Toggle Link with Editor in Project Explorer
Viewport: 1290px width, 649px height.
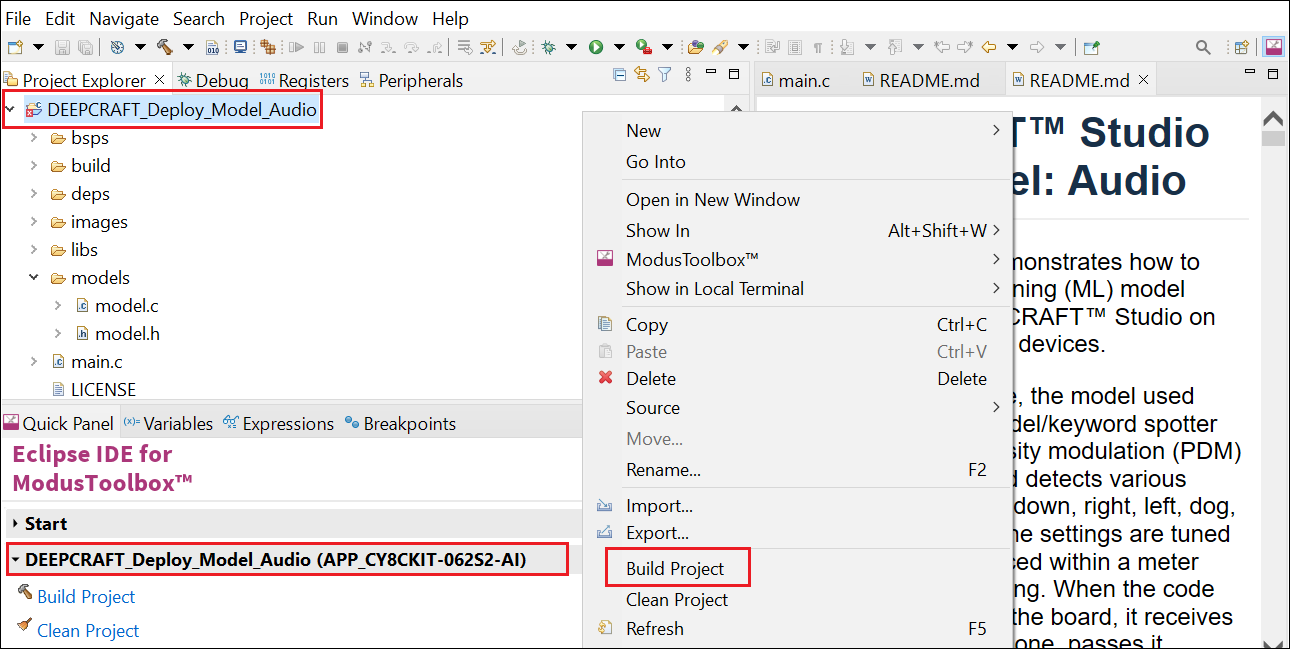point(642,75)
